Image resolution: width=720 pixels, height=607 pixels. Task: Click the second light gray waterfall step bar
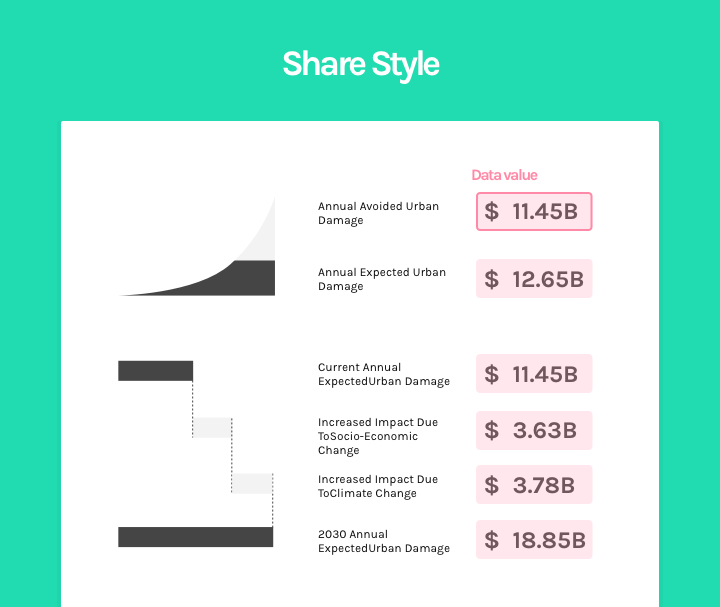[252, 483]
